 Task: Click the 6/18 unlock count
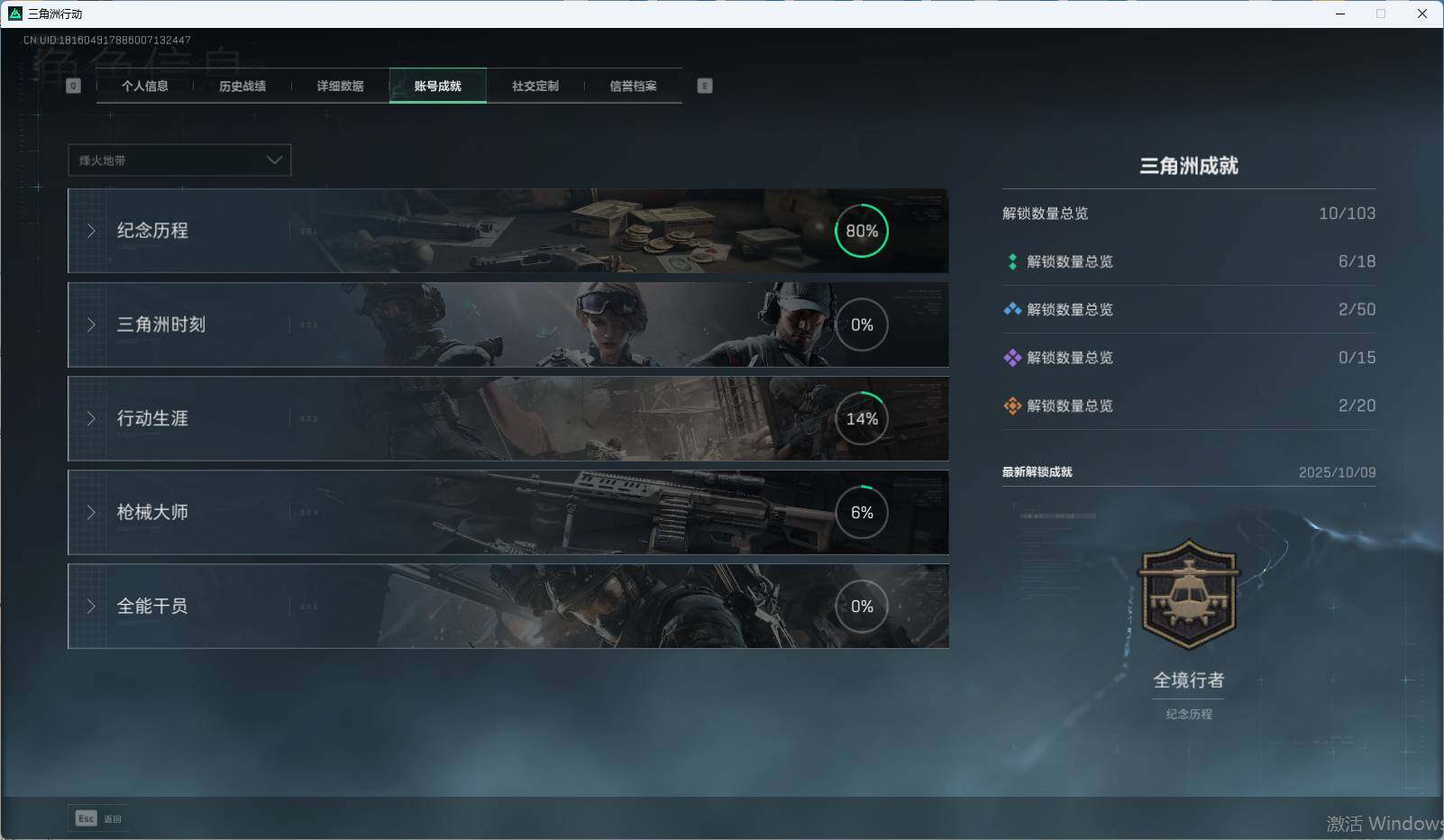[x=1357, y=261]
